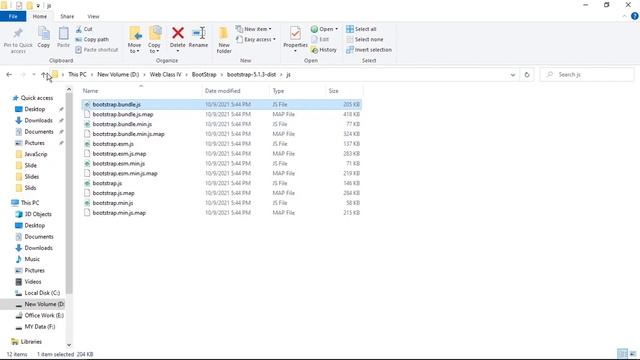640x360 pixels.
Task: Sort by Name column header
Action: point(141,91)
